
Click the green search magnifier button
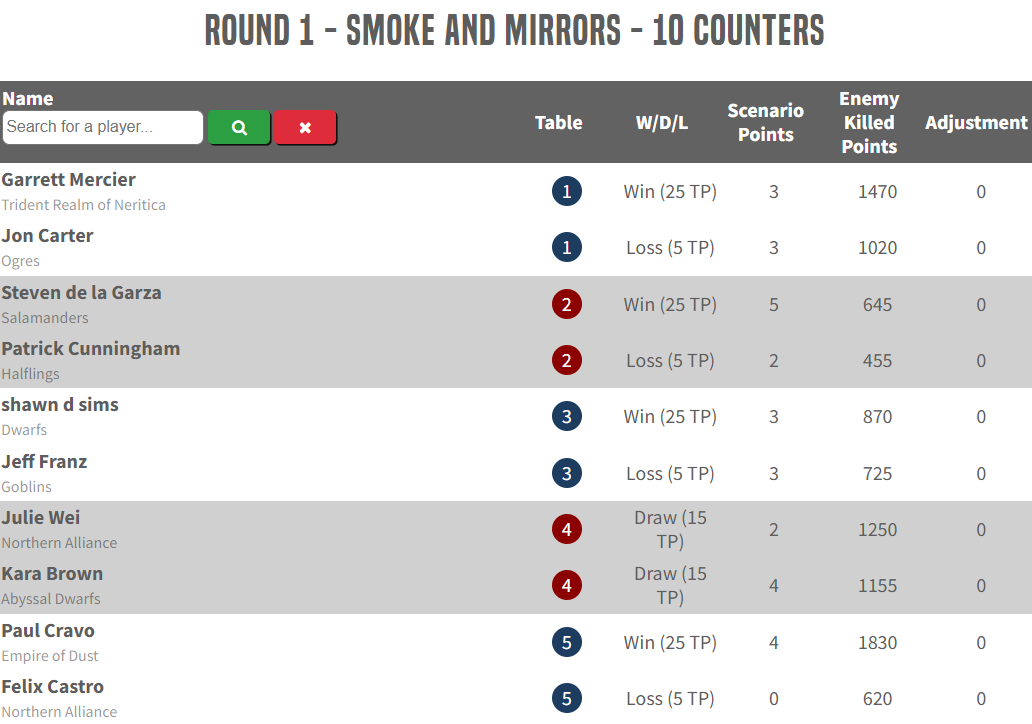pyautogui.click(x=239, y=128)
